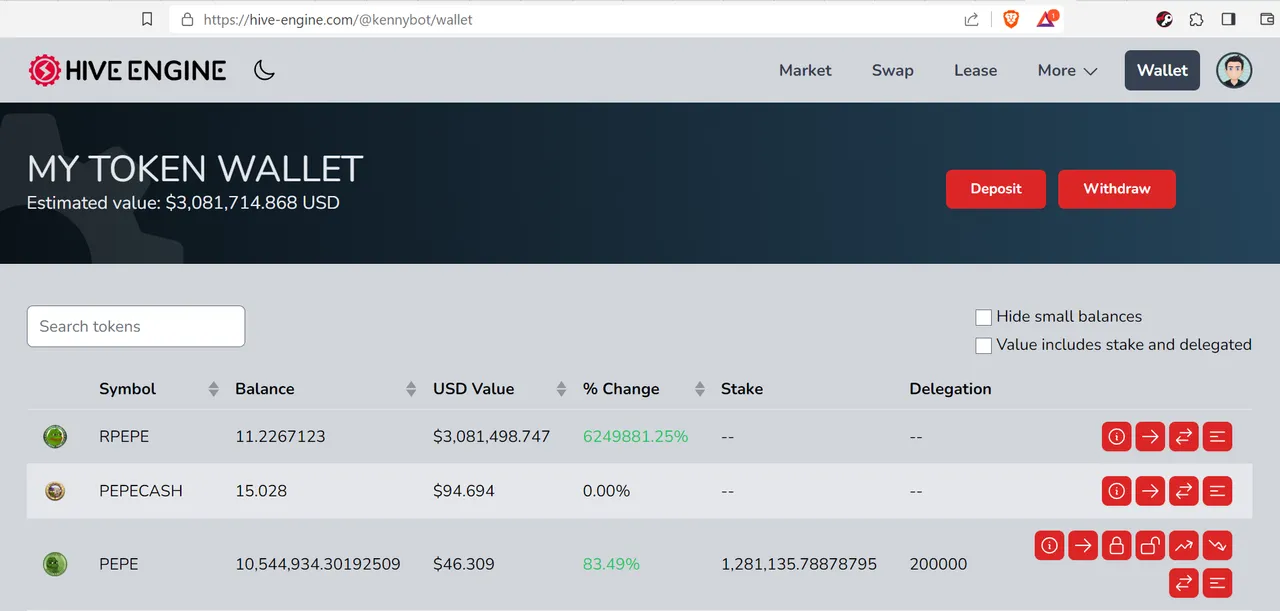Sort table by Symbol column arrows
Viewport: 1280px width, 611px height.
213,389
